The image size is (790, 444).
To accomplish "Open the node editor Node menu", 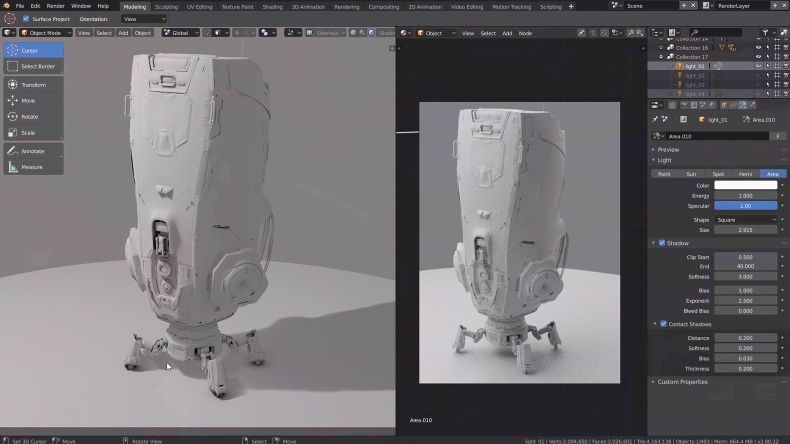I will coord(525,33).
